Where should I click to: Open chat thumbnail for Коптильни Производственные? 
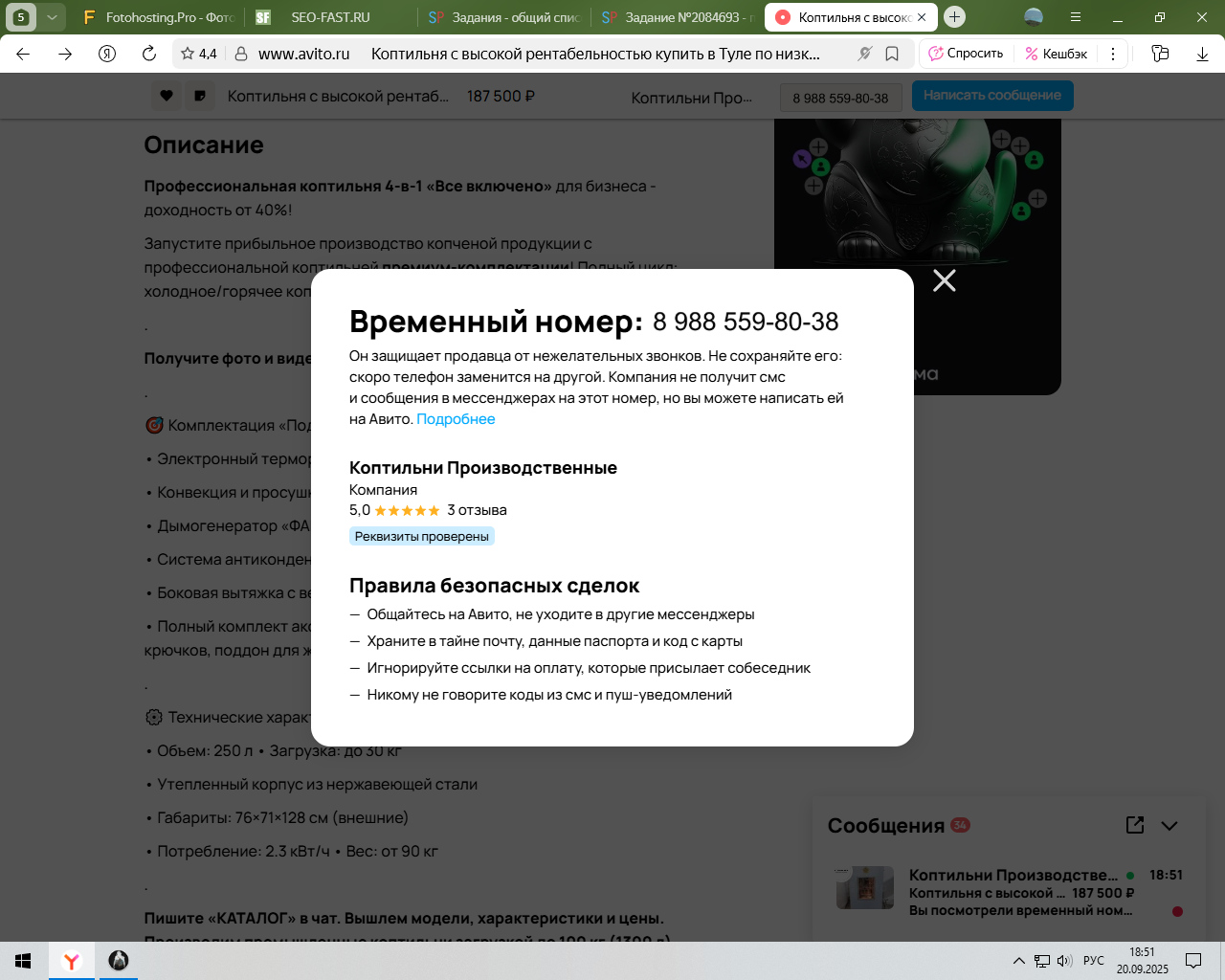coord(865,888)
